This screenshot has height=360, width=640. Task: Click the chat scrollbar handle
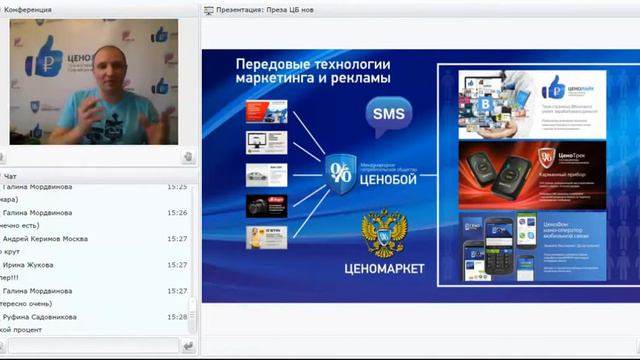192,315
